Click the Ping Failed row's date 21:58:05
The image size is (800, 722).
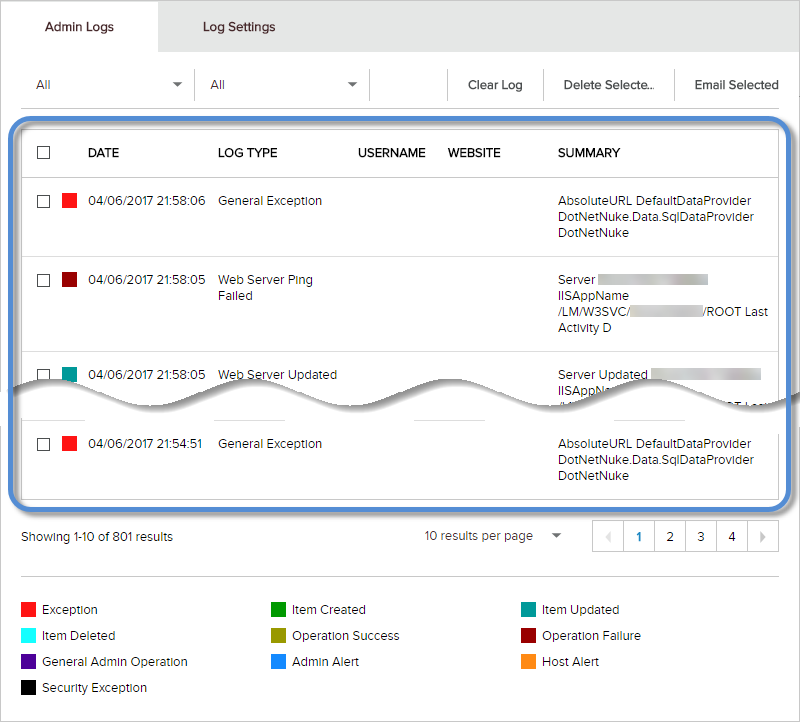[x=146, y=280]
